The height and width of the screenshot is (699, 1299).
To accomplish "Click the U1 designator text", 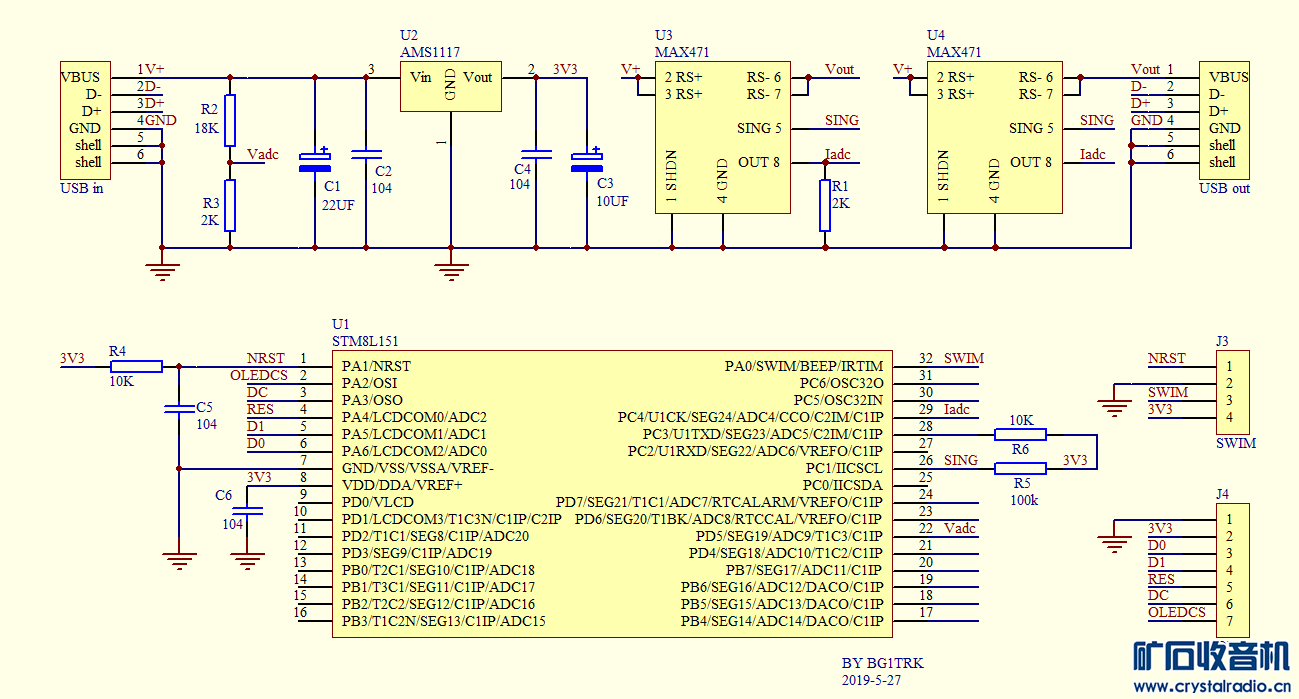I will tap(341, 325).
